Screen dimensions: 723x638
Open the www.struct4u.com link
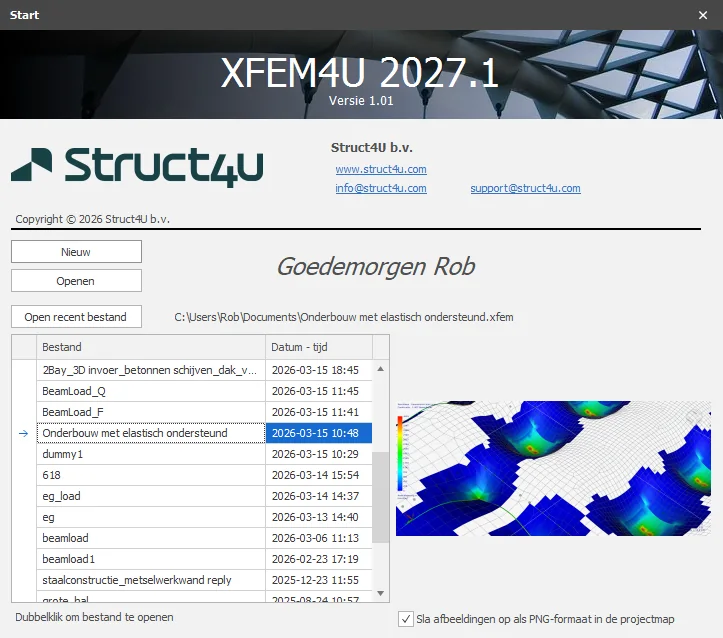pos(381,169)
